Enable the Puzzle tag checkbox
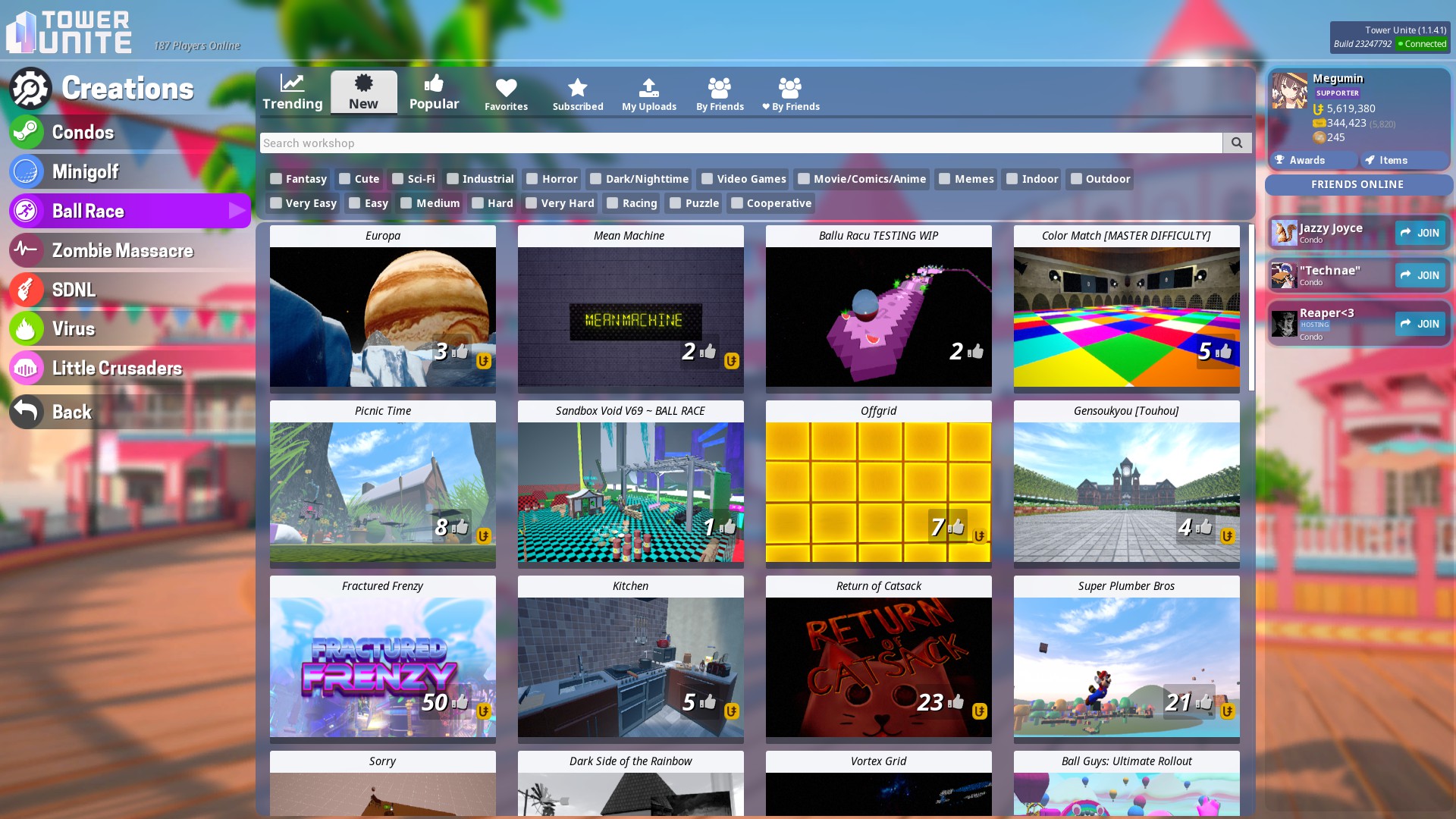Screen dimensions: 1456x819 pyautogui.click(x=676, y=203)
